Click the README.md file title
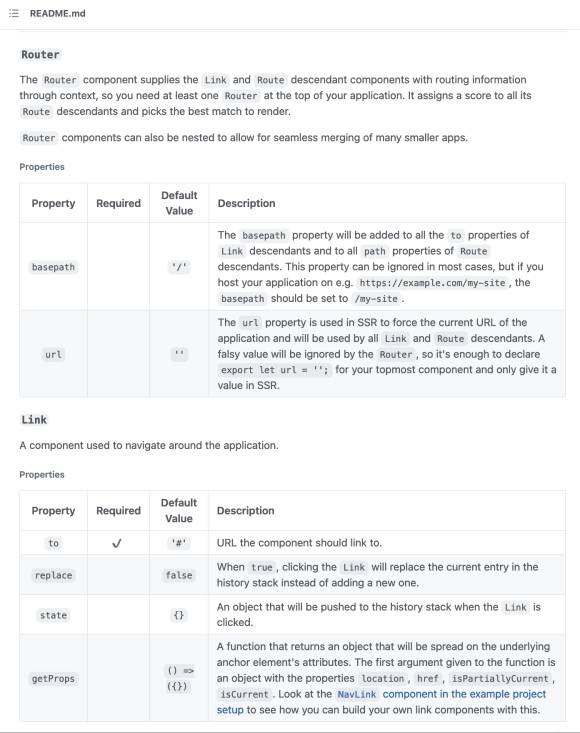Viewport: 580px width, 733px height. (x=57, y=13)
